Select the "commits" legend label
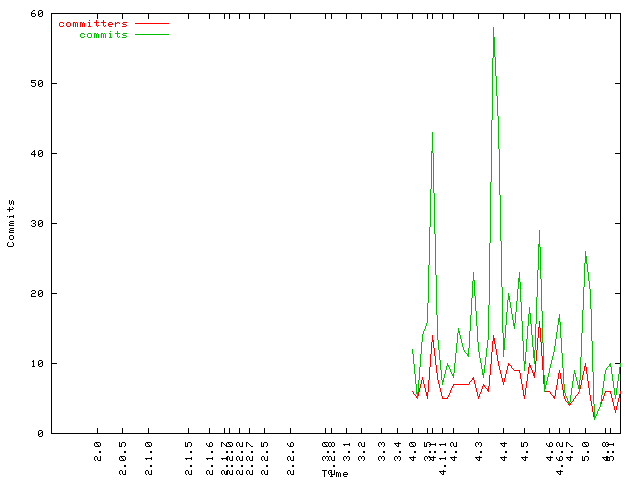 [103, 34]
